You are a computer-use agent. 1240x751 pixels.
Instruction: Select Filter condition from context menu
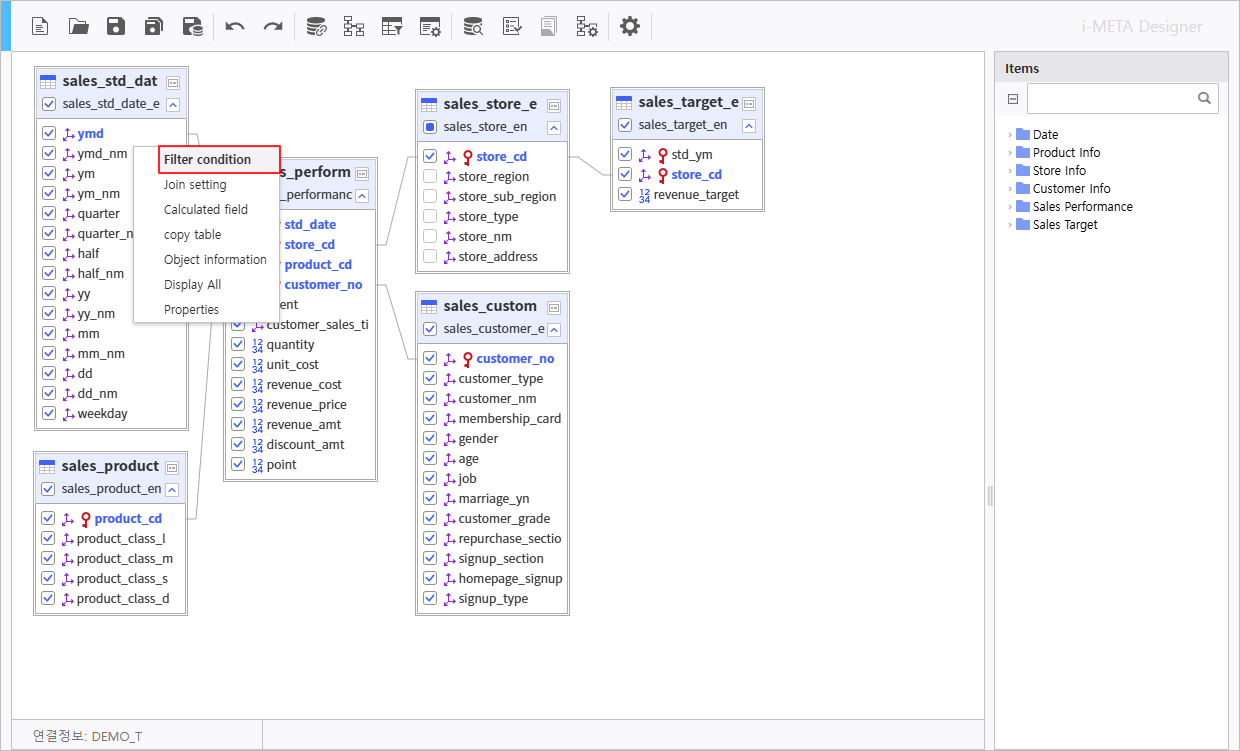tap(207, 160)
